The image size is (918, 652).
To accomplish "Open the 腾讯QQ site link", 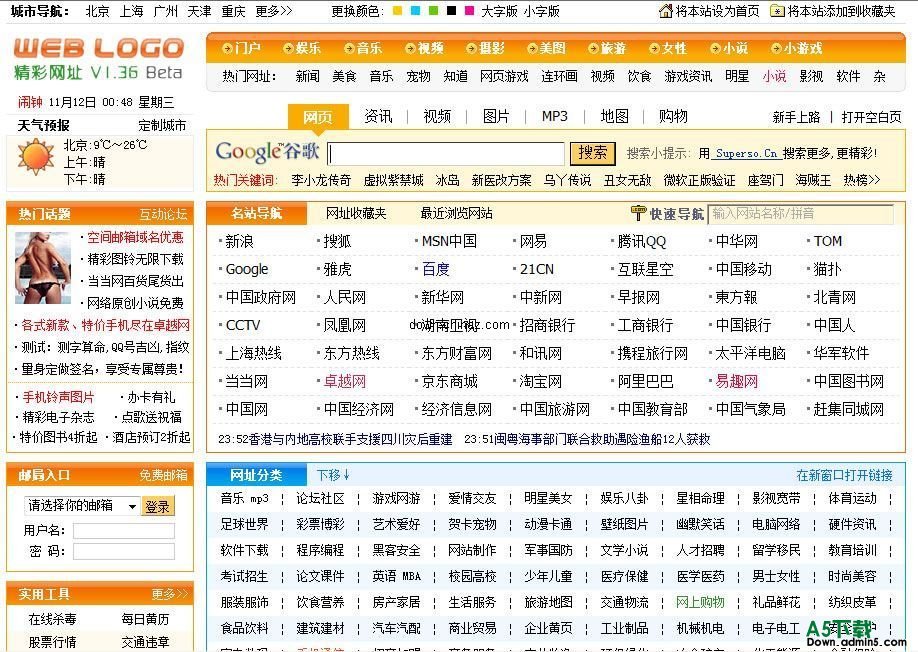I will click(642, 241).
